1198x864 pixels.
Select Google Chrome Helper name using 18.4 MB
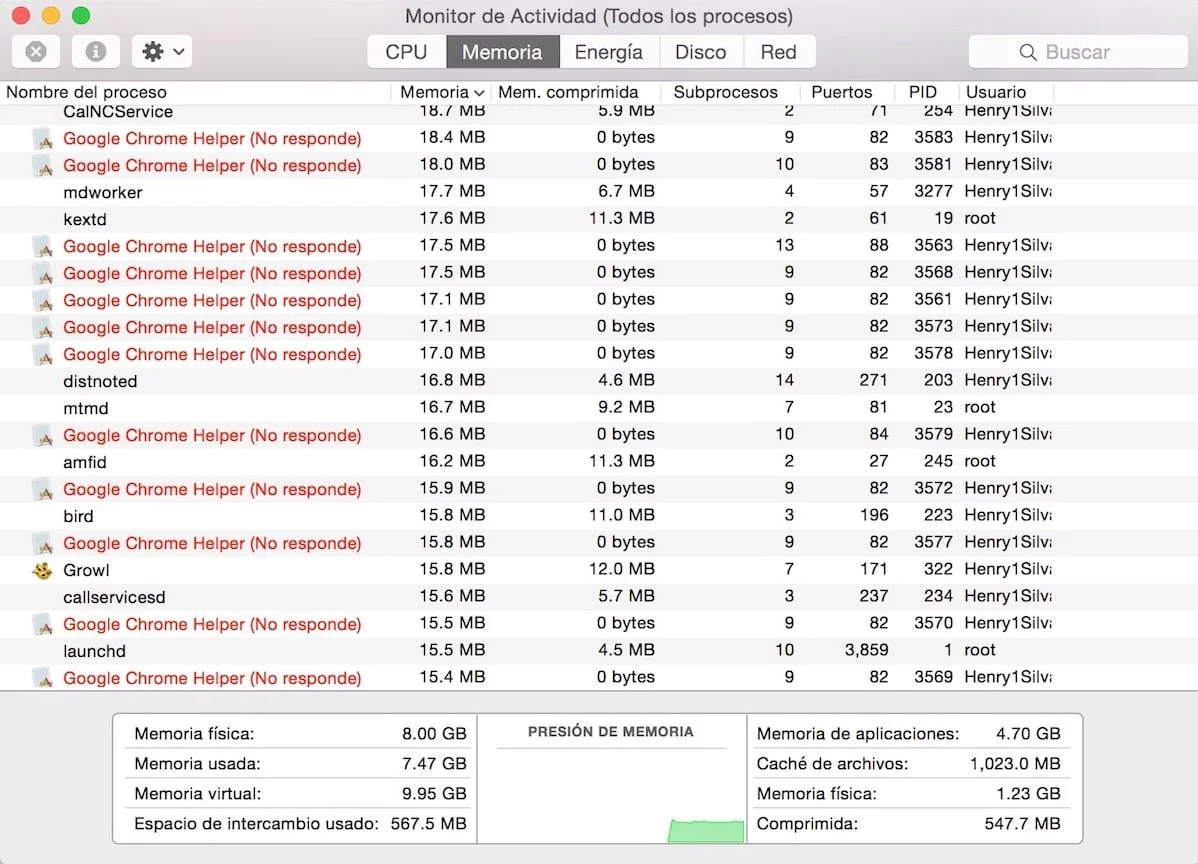[212, 138]
